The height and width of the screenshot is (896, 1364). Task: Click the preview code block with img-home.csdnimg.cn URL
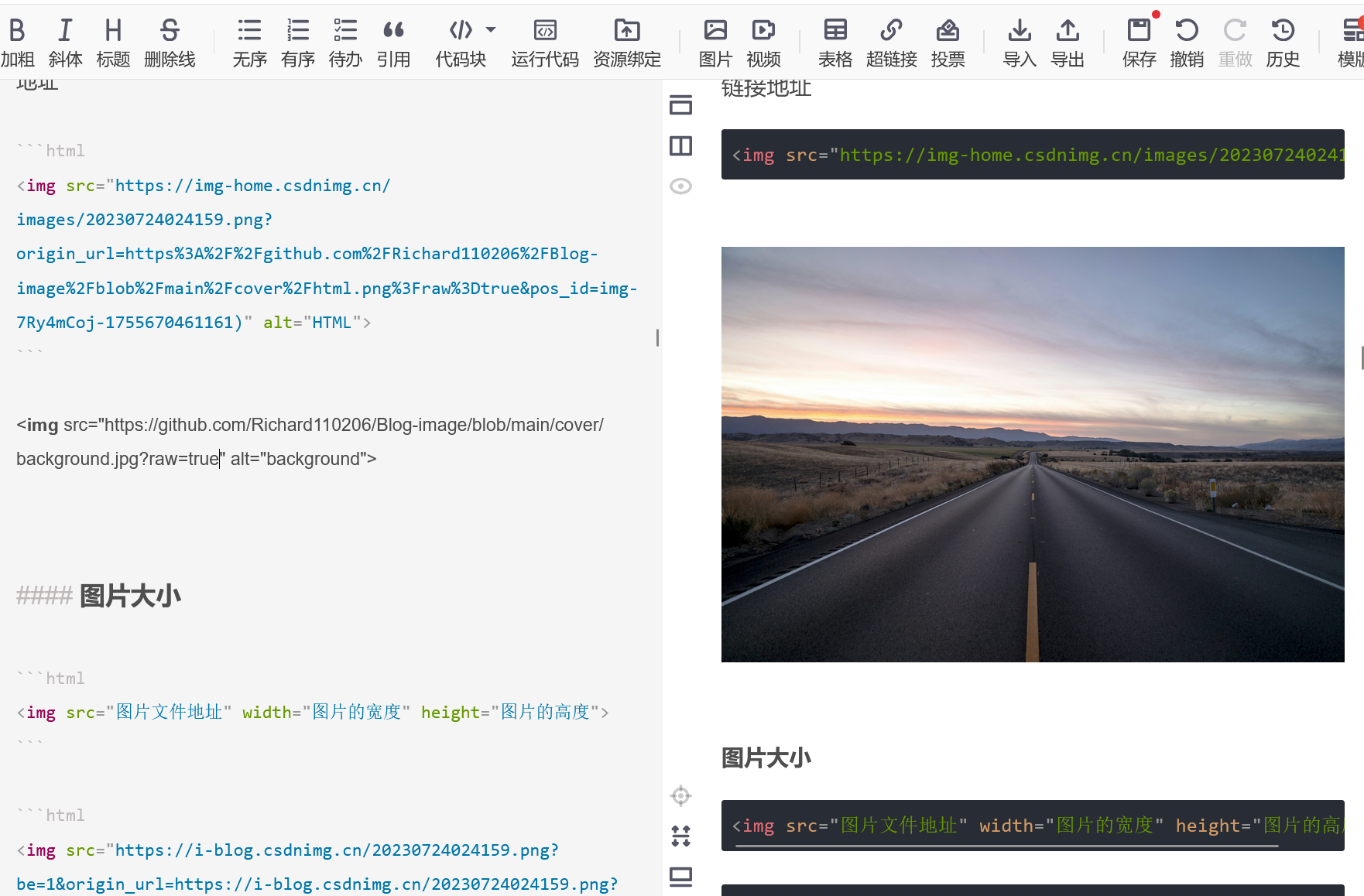point(1033,155)
